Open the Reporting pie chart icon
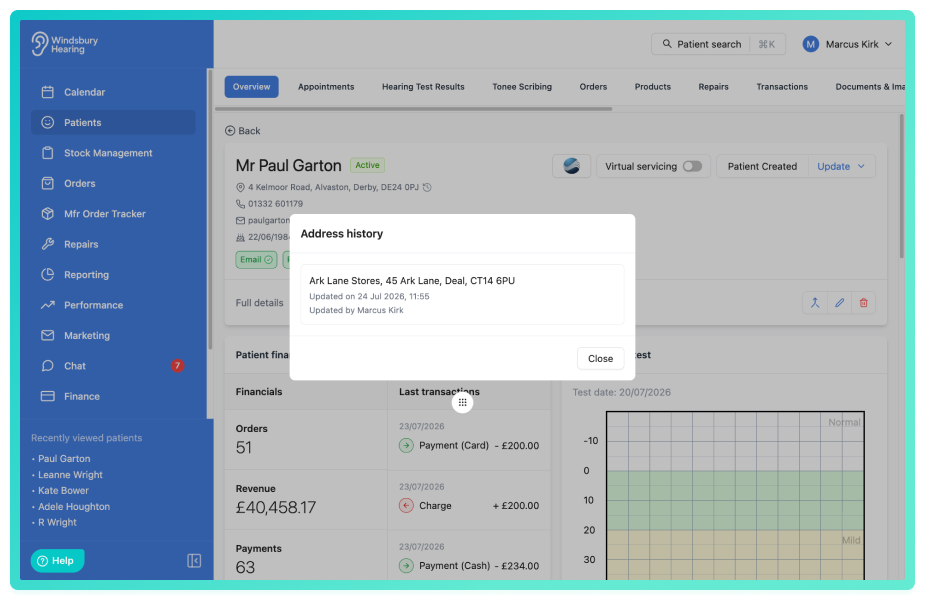The image size is (925, 600). tap(48, 274)
